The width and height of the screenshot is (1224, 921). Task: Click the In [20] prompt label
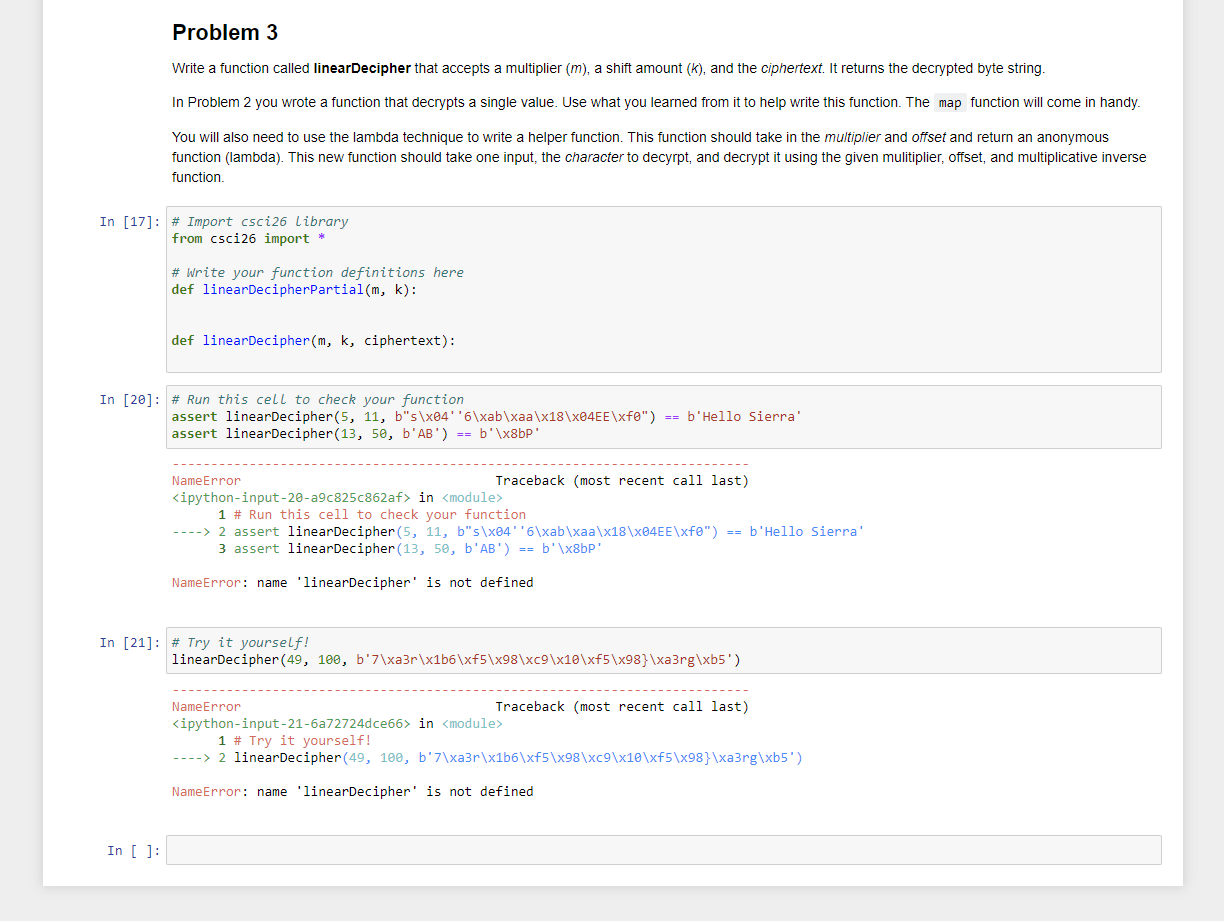click(130, 399)
